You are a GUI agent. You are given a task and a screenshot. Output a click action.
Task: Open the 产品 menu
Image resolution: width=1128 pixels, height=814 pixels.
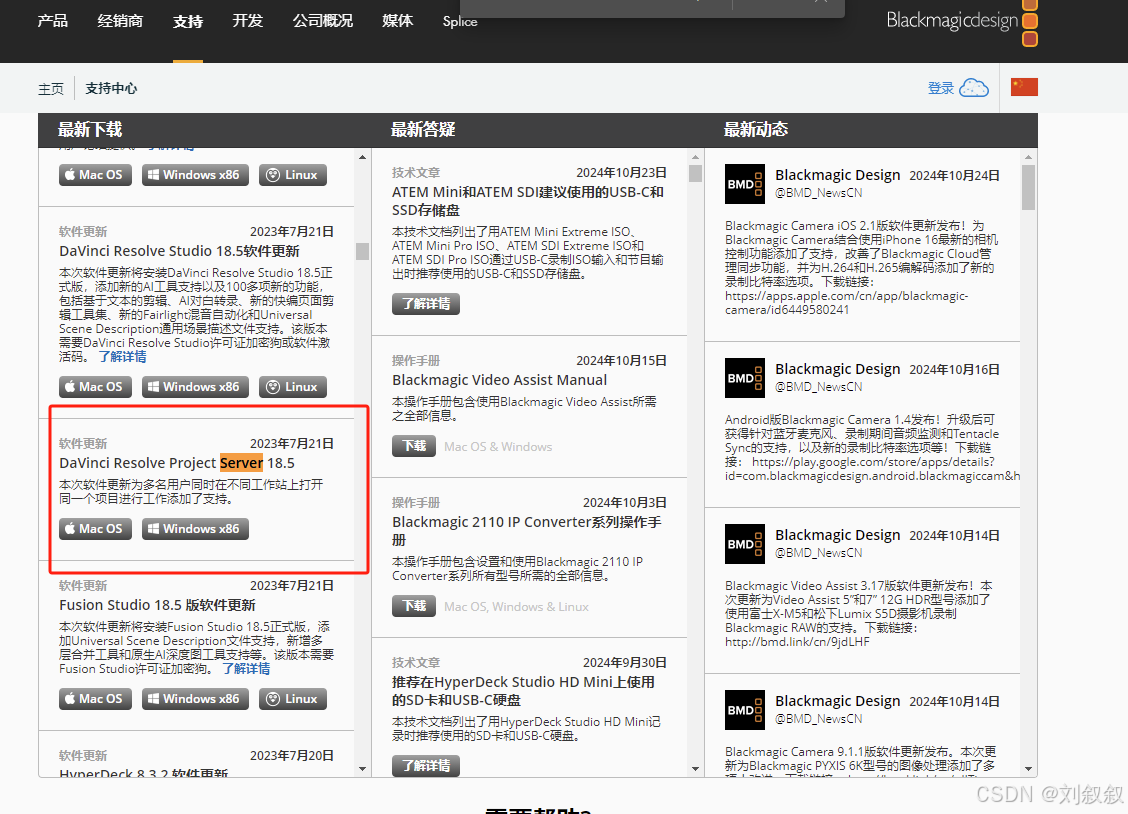(52, 20)
